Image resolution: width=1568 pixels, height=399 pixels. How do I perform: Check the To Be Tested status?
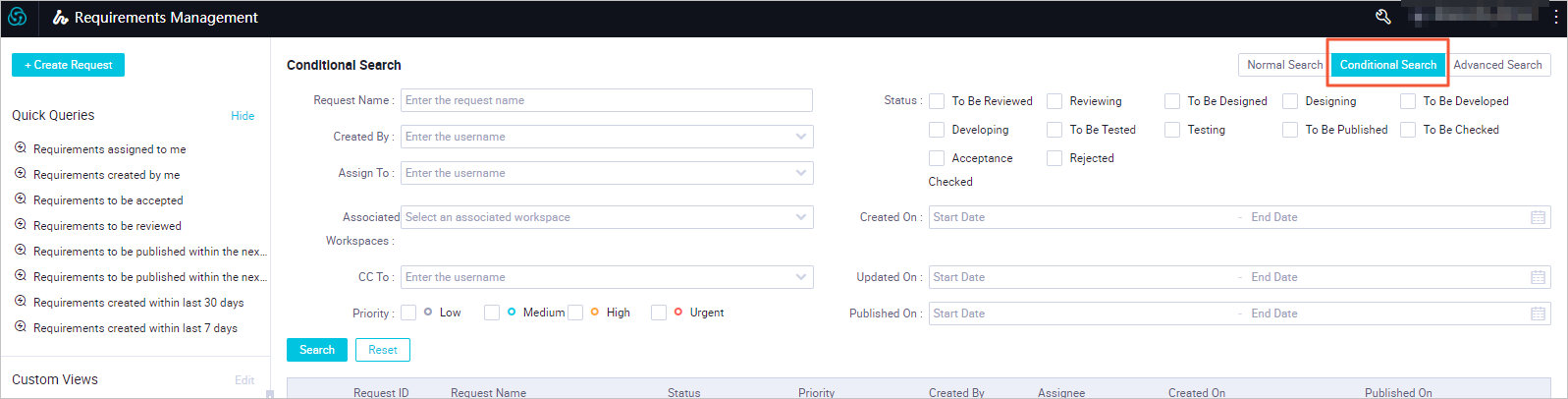pyautogui.click(x=1054, y=130)
